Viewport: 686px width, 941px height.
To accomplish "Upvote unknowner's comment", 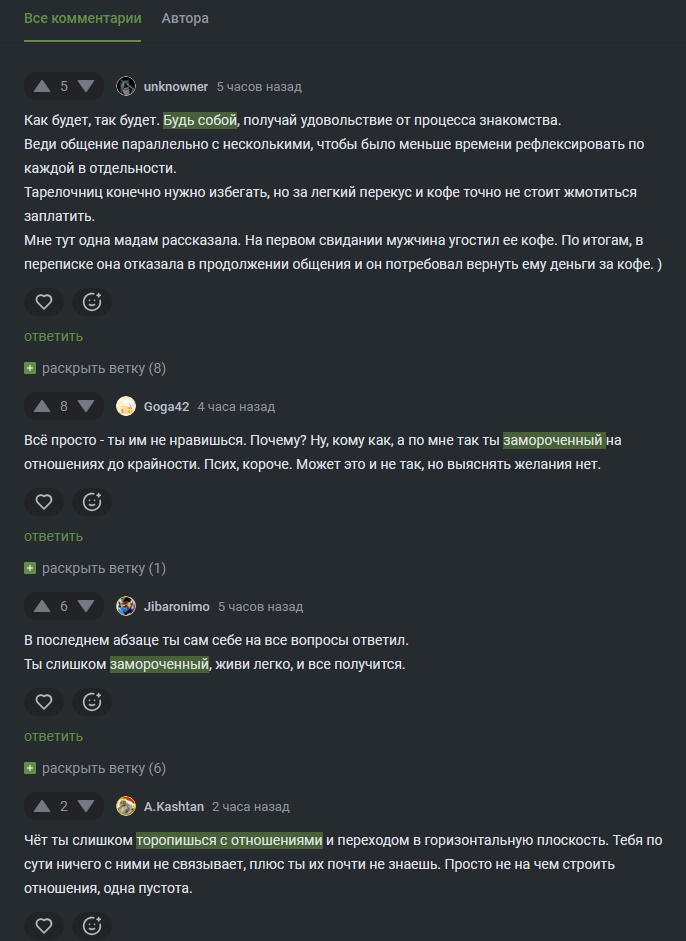I will pyautogui.click(x=41, y=86).
